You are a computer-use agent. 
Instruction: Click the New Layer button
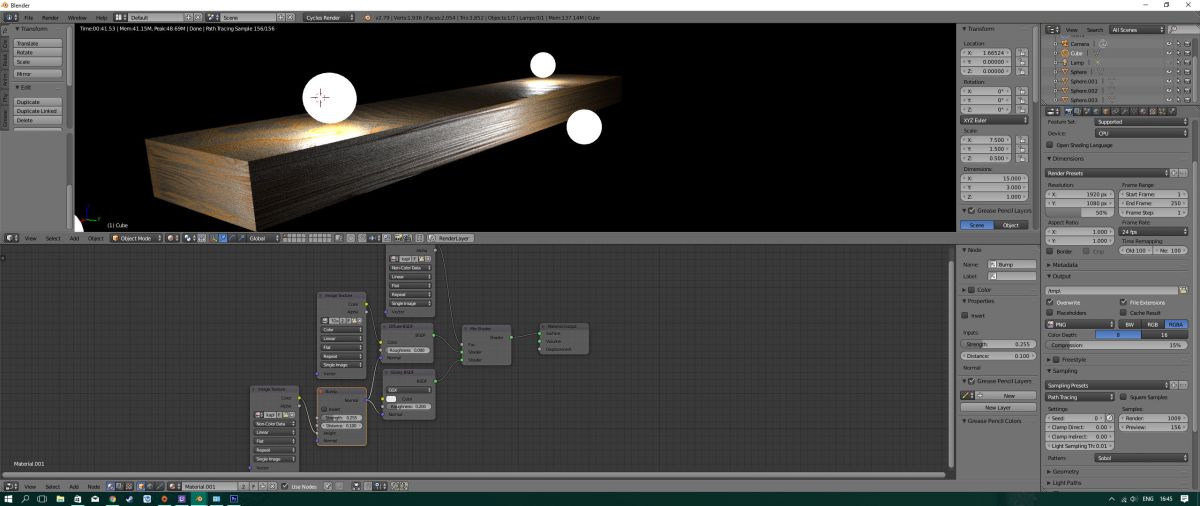(996, 408)
